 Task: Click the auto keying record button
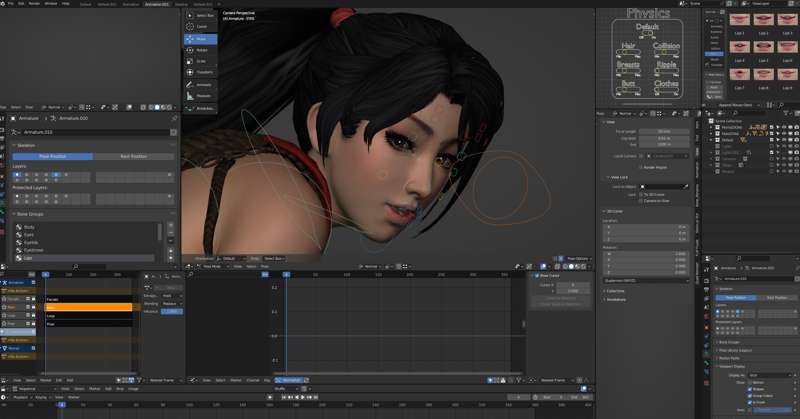tap(270, 397)
